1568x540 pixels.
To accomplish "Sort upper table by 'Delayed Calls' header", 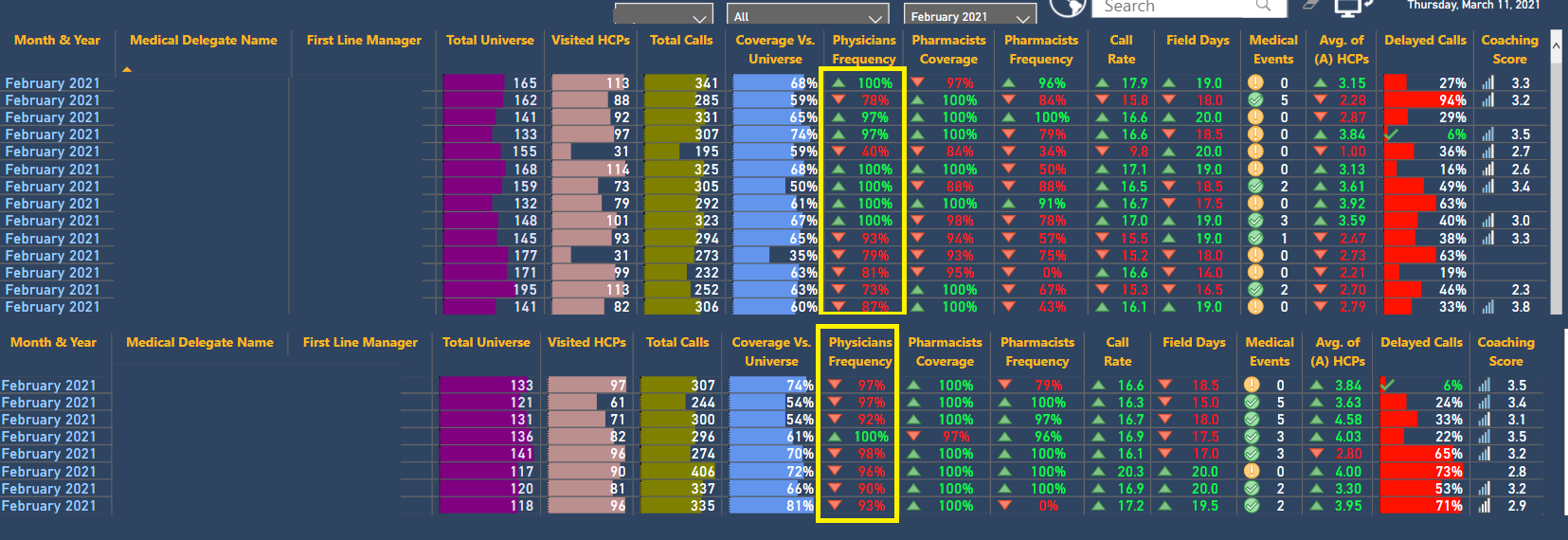I will point(1425,41).
